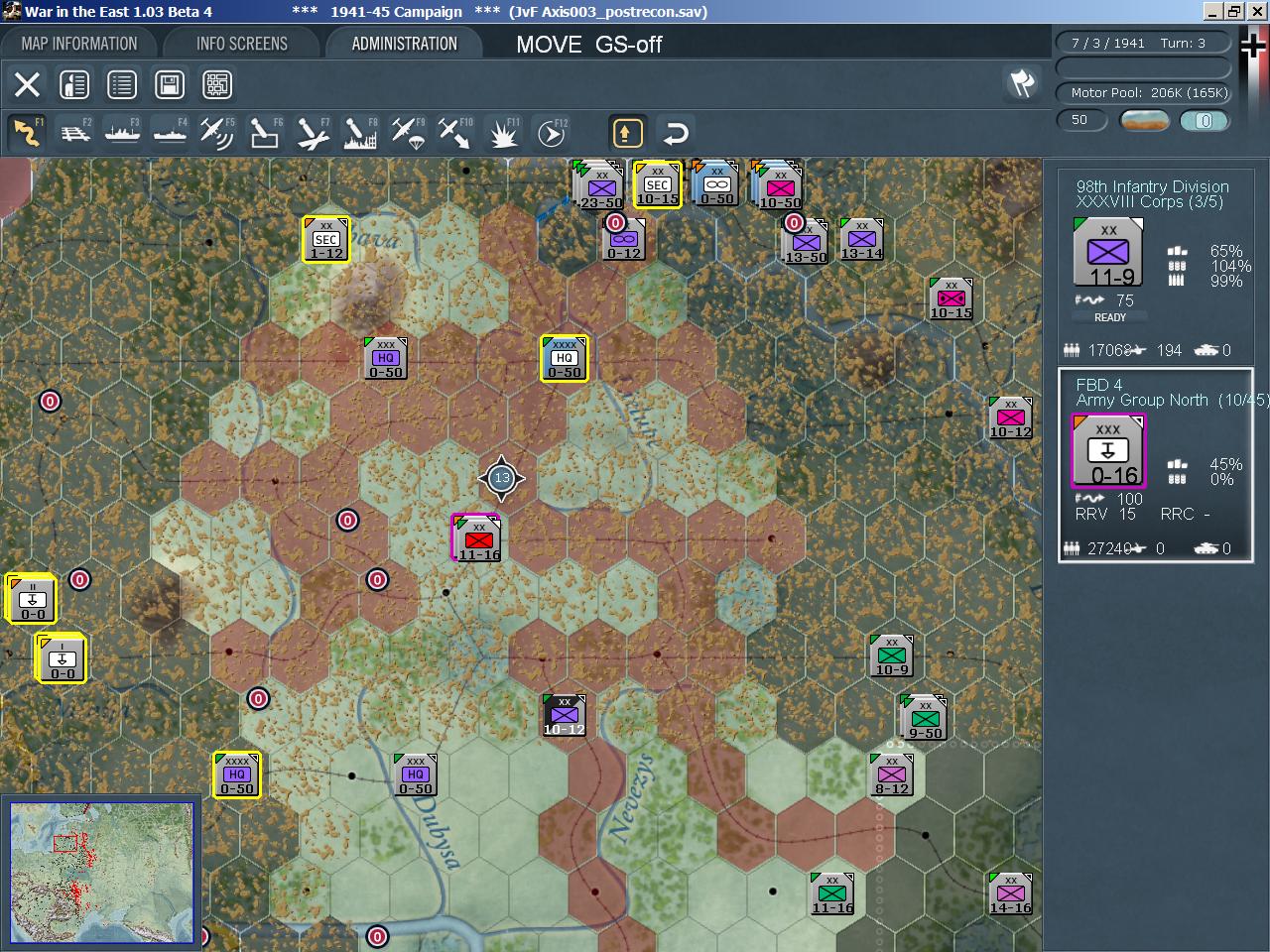Open the XXXVIII Corps (3/5) link
1270x952 pixels.
[1149, 202]
